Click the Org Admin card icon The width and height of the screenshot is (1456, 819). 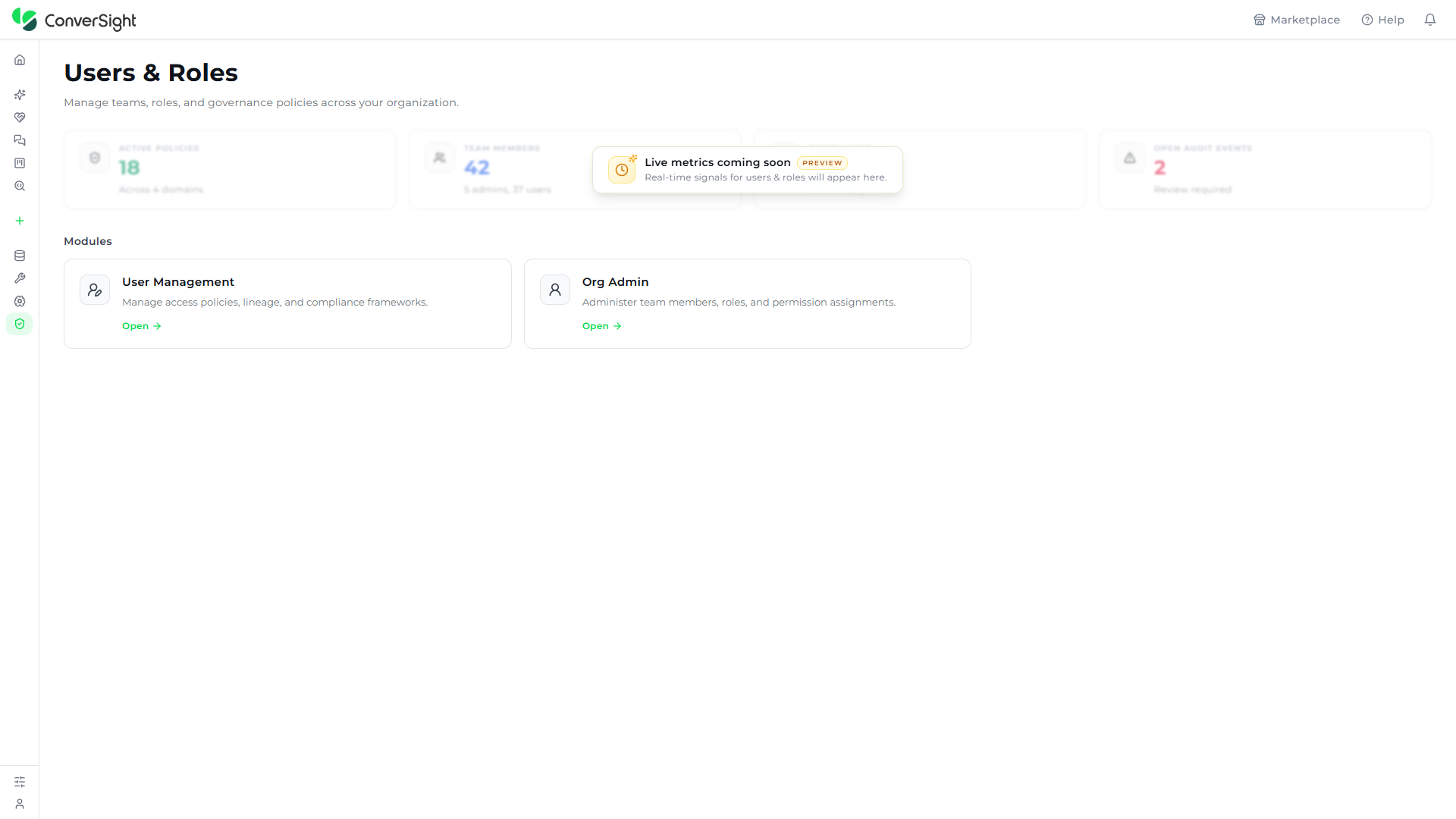point(555,290)
